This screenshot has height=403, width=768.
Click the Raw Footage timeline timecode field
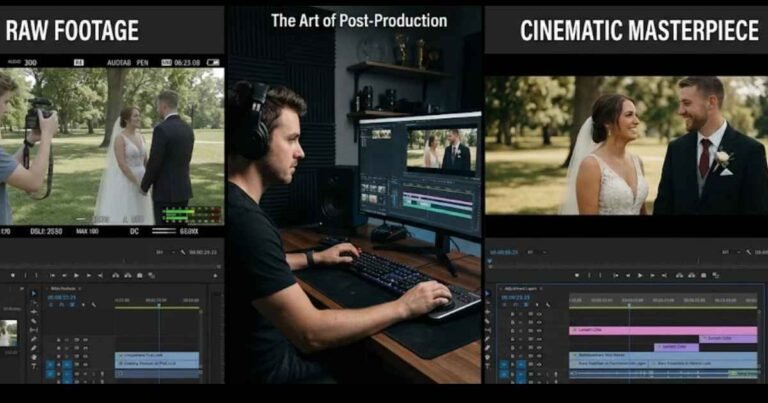62,298
